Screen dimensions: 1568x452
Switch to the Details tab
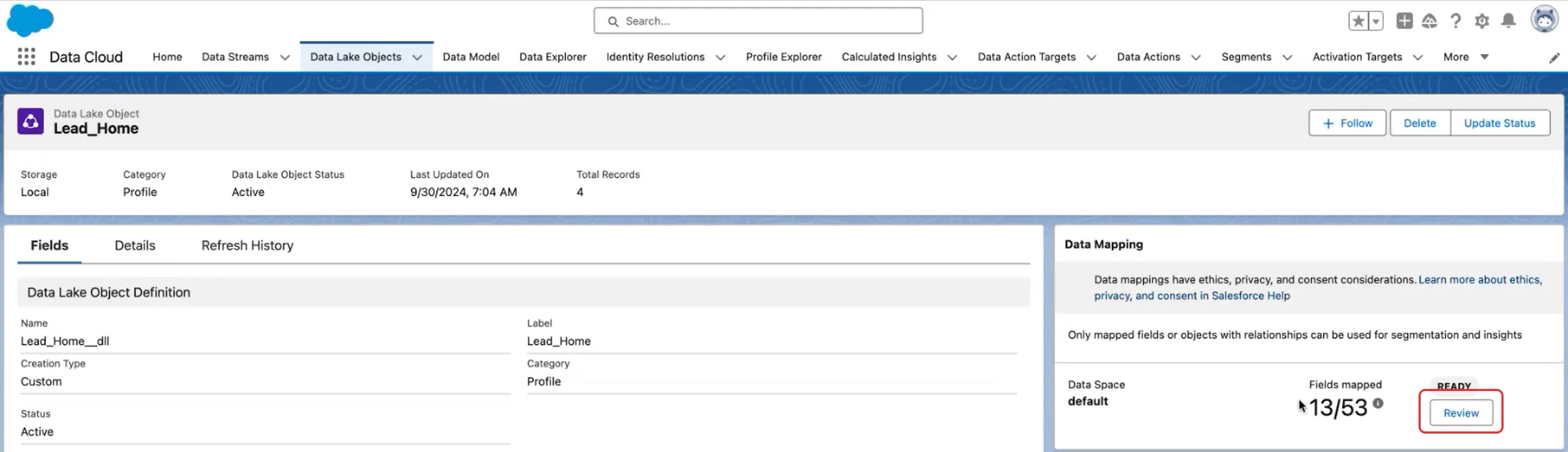click(x=135, y=245)
